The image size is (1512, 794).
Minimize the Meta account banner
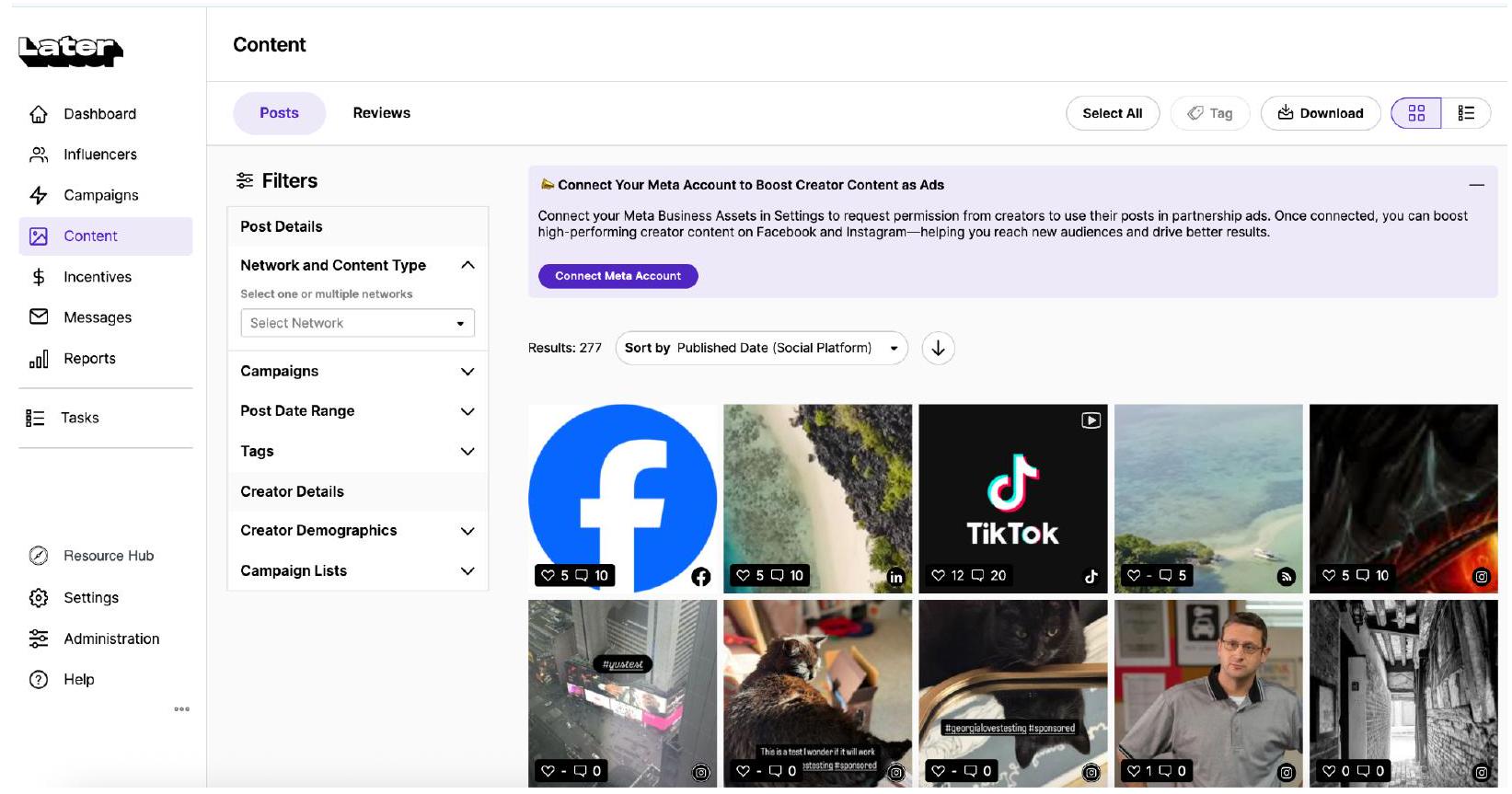coord(1476,186)
